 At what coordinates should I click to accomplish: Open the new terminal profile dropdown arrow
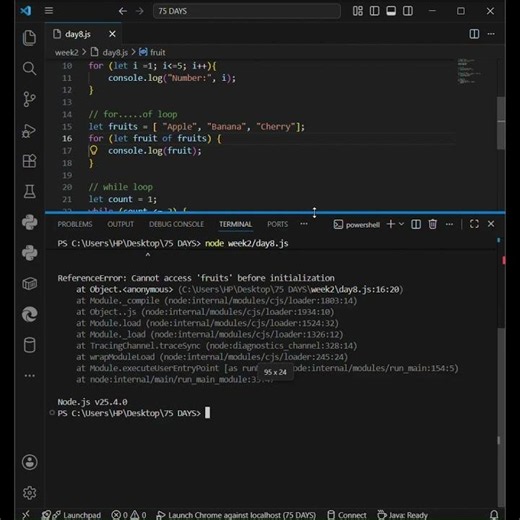point(401,224)
